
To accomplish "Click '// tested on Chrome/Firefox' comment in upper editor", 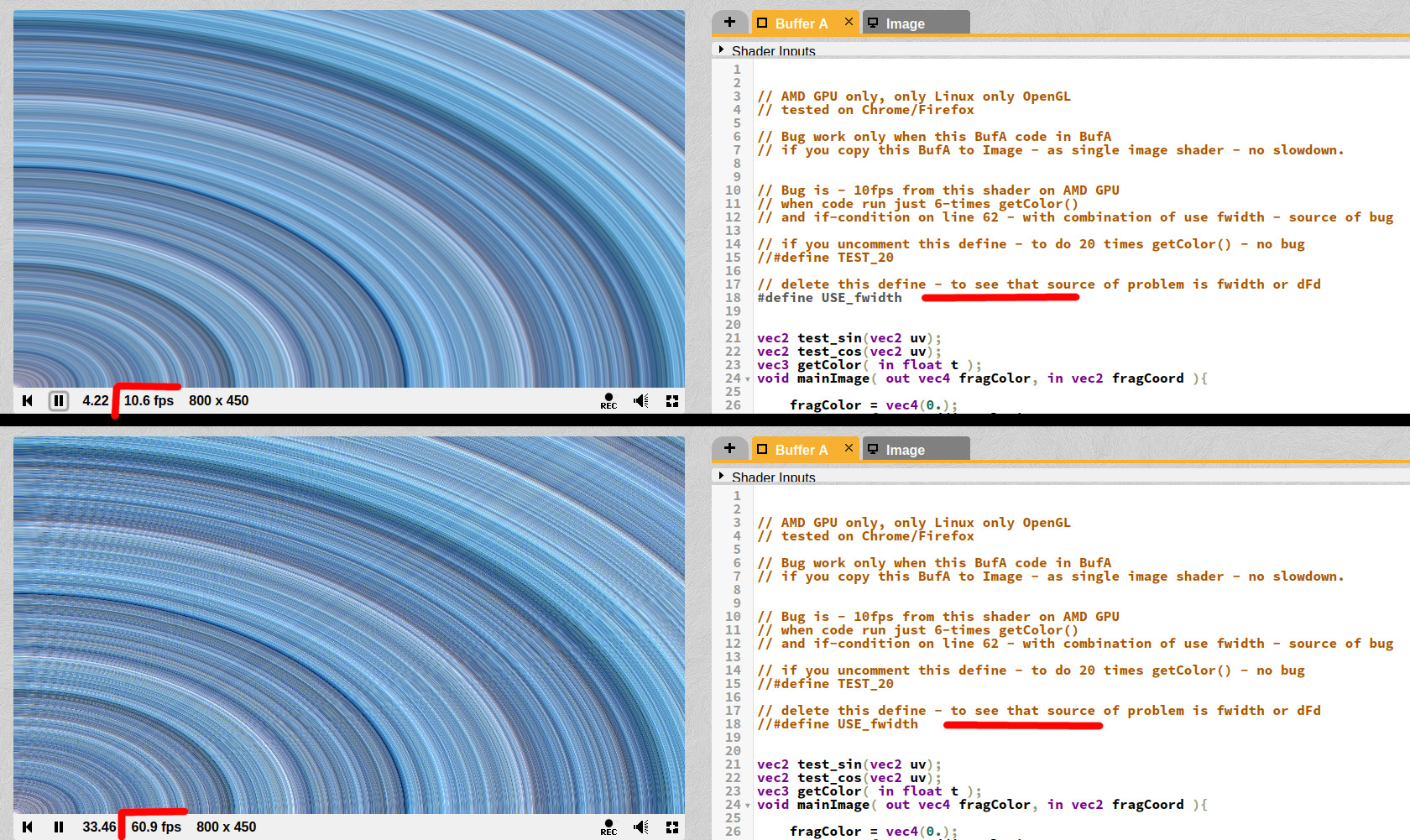I will click(x=865, y=110).
